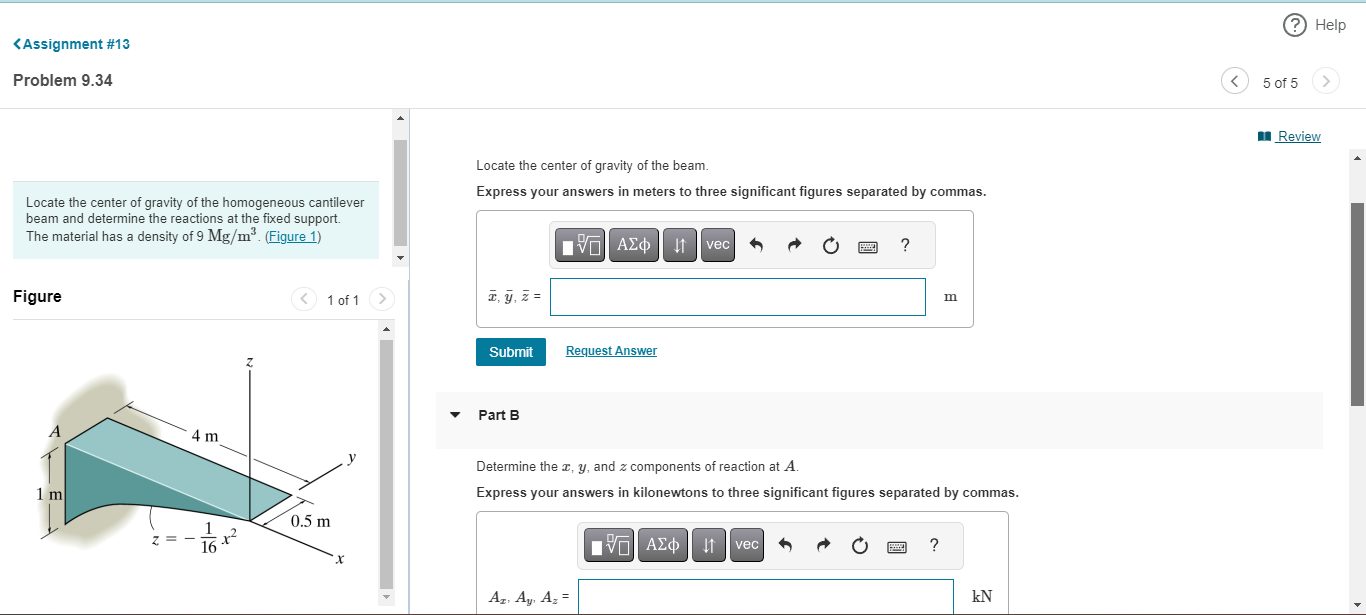
Task: Go to next problem arrow beside 5 of 5
Action: click(x=1325, y=81)
